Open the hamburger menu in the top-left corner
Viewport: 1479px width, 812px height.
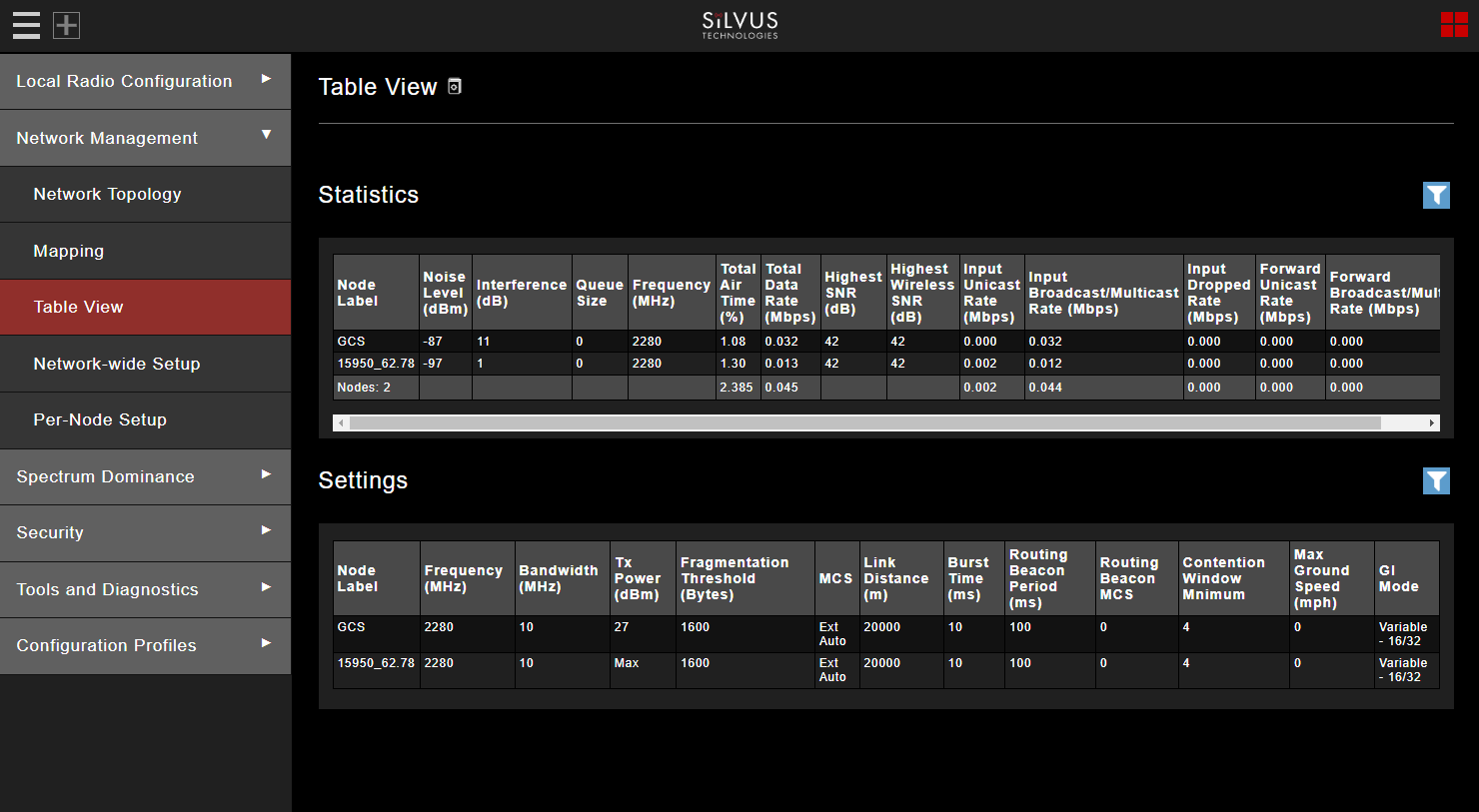pyautogui.click(x=26, y=25)
